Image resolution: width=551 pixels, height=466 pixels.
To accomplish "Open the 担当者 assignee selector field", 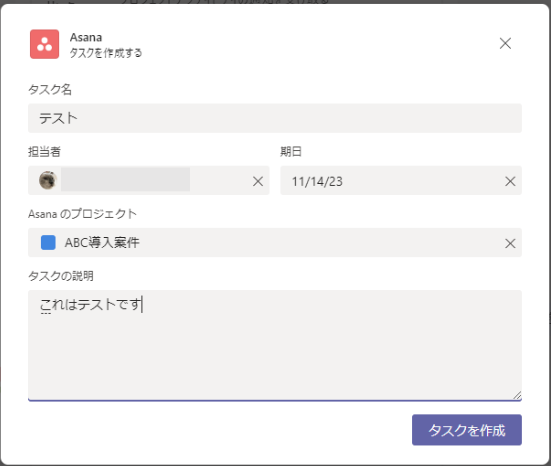I will click(149, 180).
